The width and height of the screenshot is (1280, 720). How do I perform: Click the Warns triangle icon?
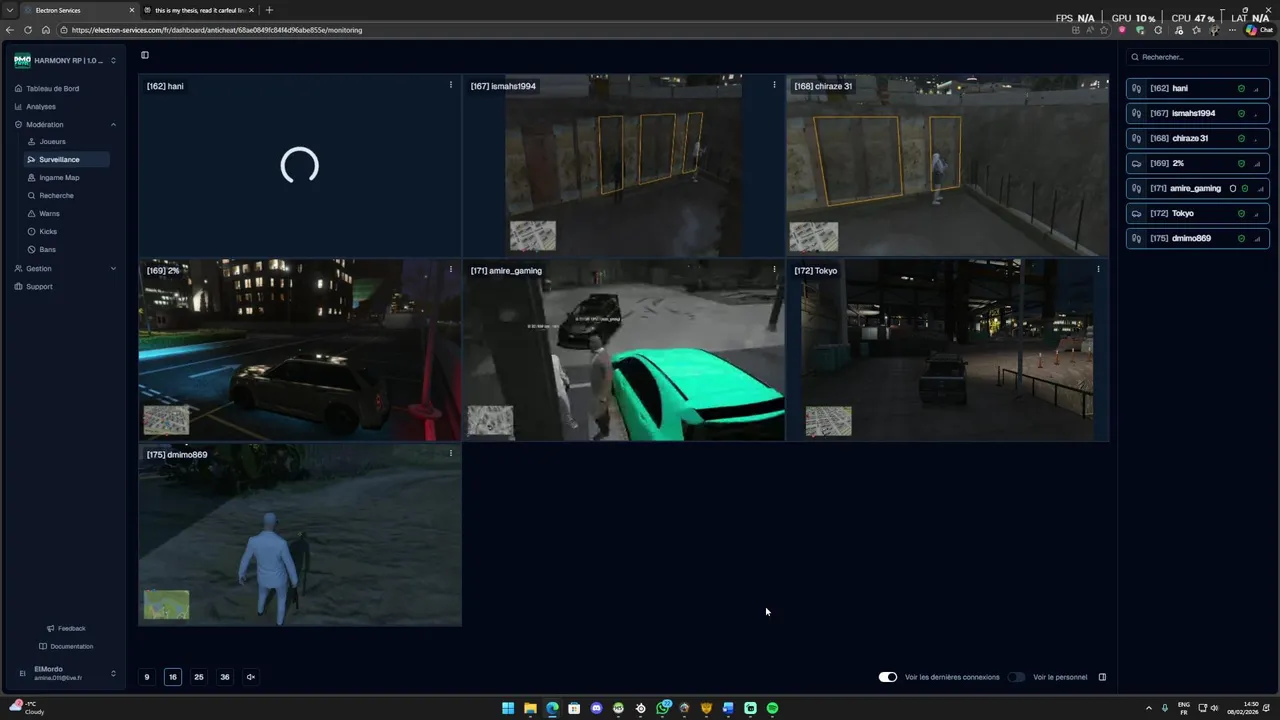pos(32,214)
